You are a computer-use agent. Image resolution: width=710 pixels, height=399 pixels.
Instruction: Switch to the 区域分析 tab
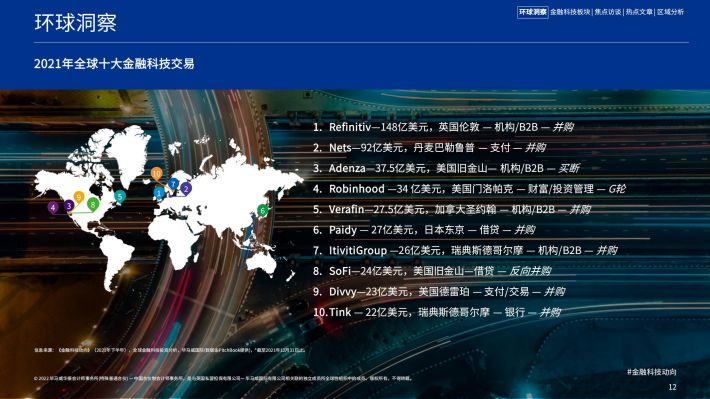(670, 12)
